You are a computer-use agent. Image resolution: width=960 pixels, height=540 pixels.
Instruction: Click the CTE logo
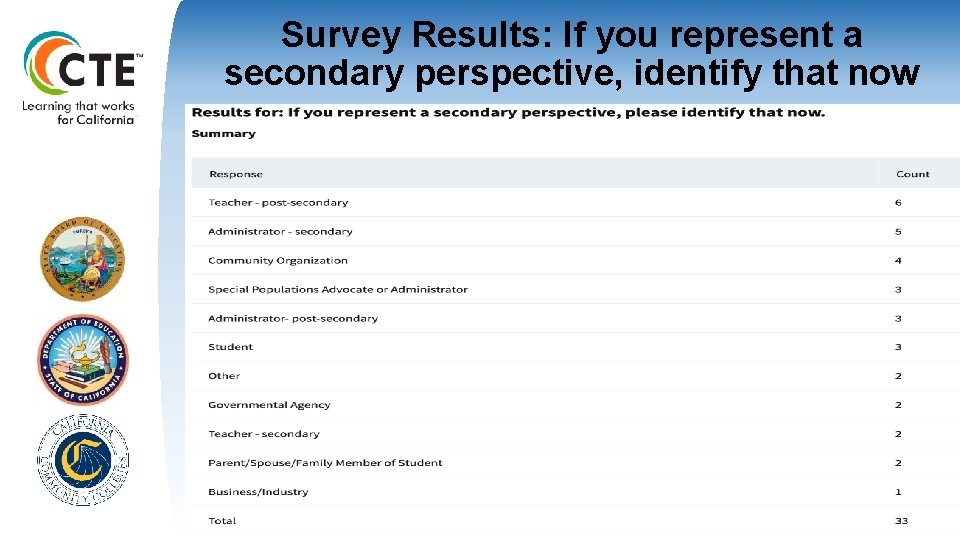(x=82, y=64)
